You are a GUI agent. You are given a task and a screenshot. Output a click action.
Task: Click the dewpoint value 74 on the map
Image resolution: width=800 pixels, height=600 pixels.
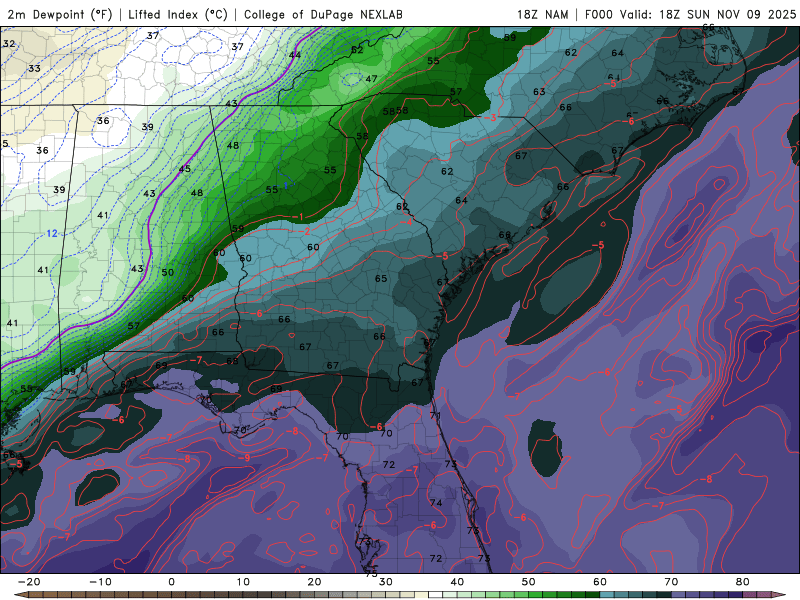click(x=436, y=503)
